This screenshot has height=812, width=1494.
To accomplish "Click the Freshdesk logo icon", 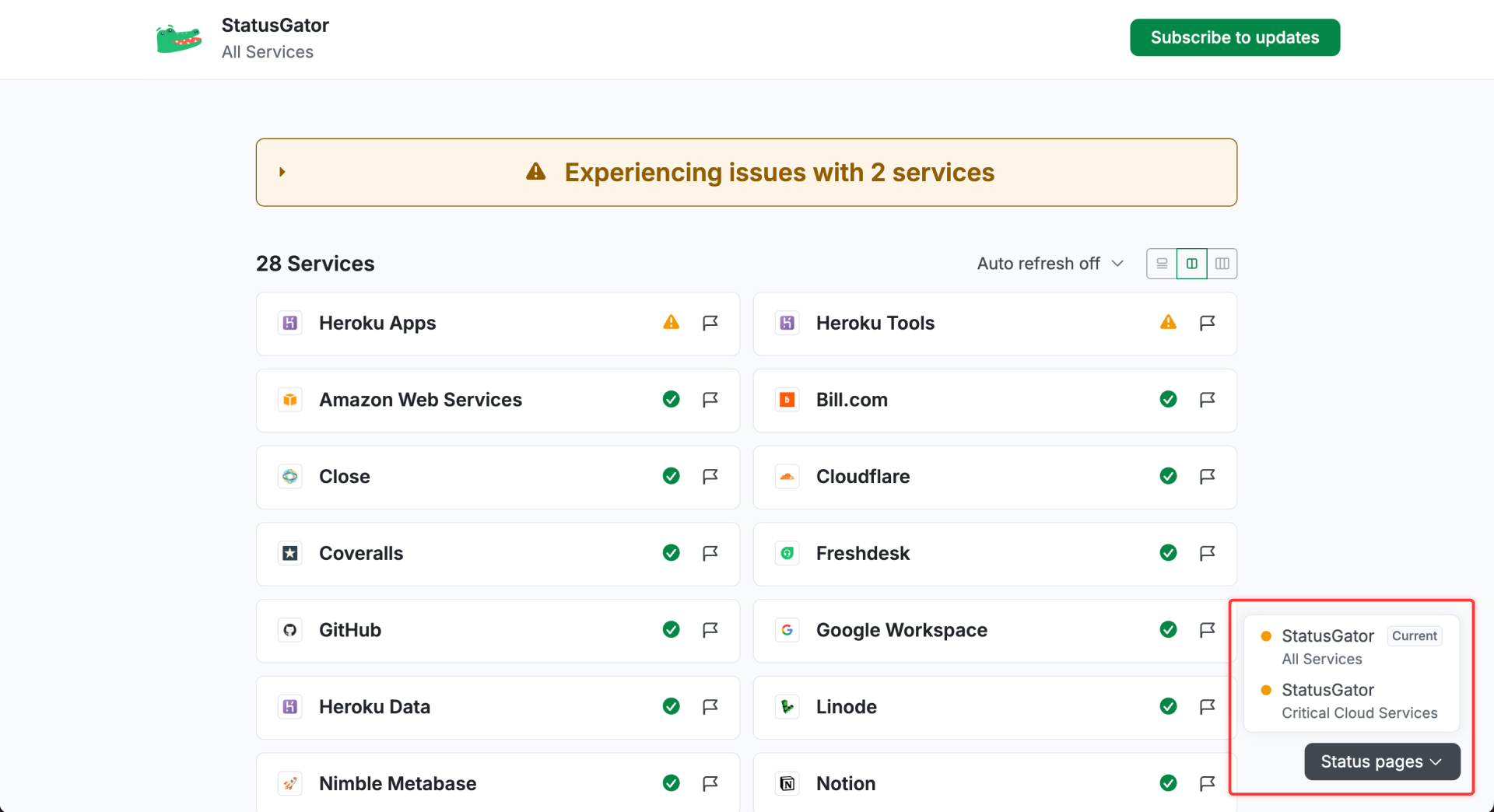I will coord(787,553).
